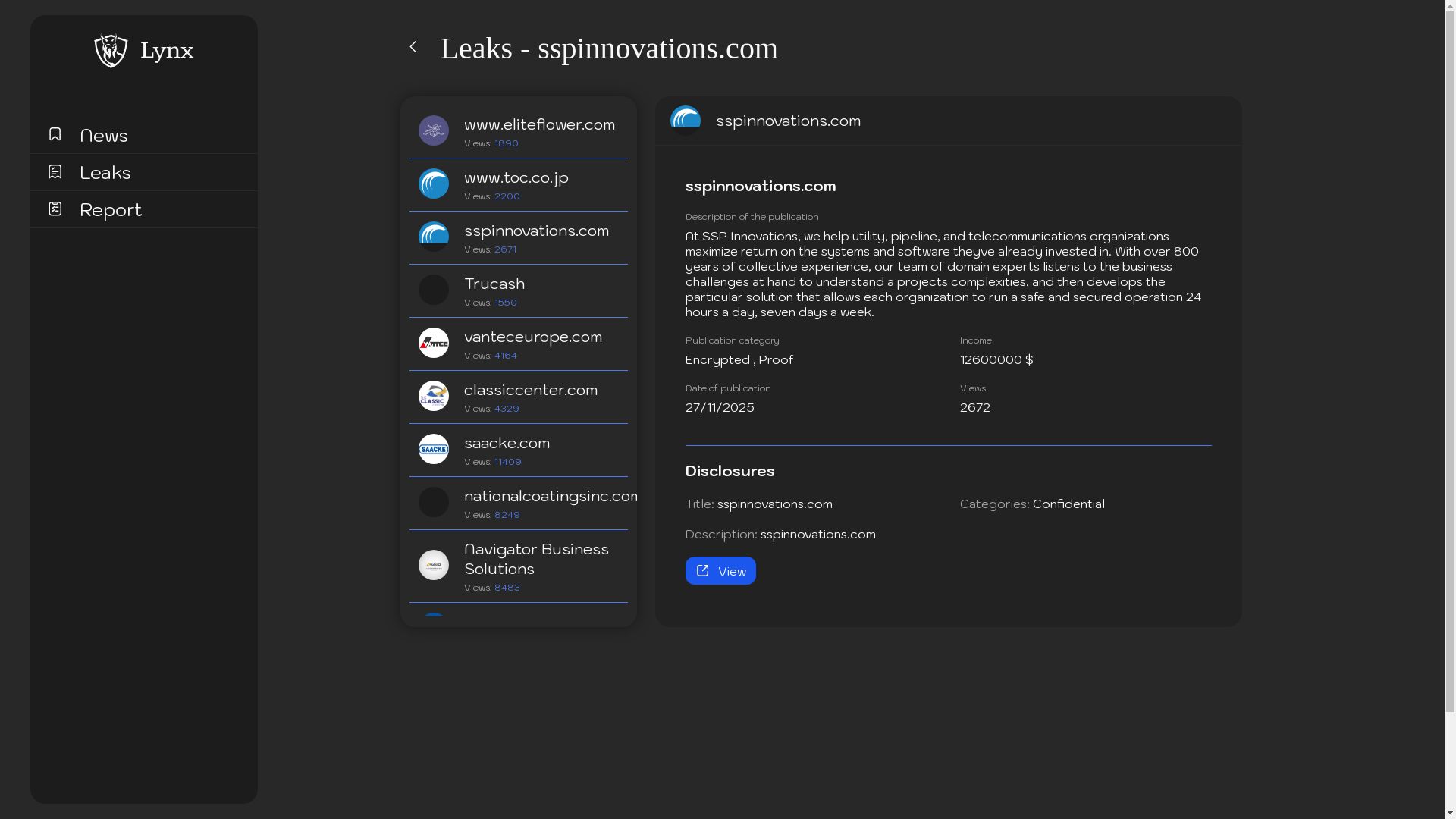1456x819 pixels.
Task: Click the sspinnovations.com wave logo in the details header
Action: pyautogui.click(x=685, y=119)
